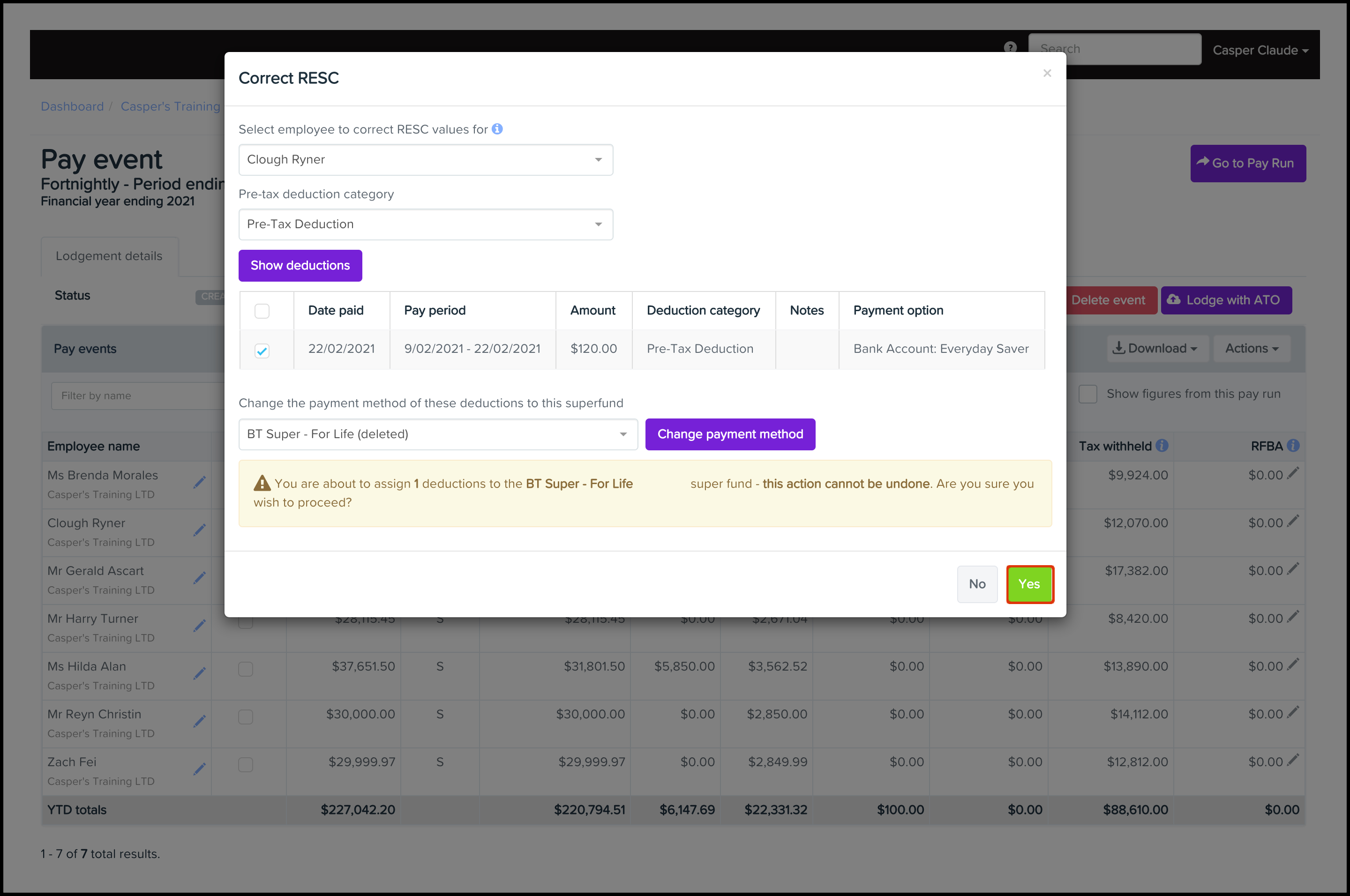Click the Tax withheld info icon
This screenshot has width=1350, height=896.
coord(1162,446)
